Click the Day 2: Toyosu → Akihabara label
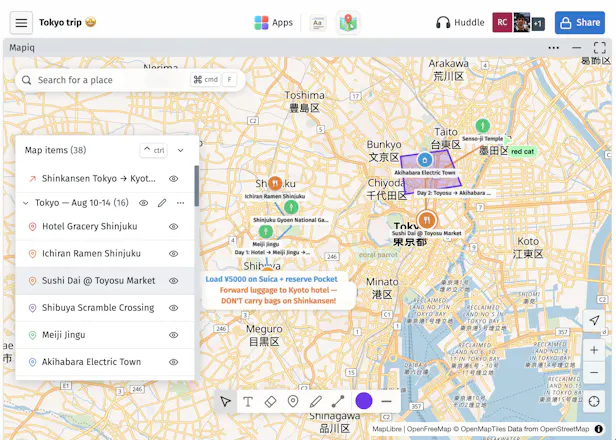Screen dimensions: 616x440 454,193
